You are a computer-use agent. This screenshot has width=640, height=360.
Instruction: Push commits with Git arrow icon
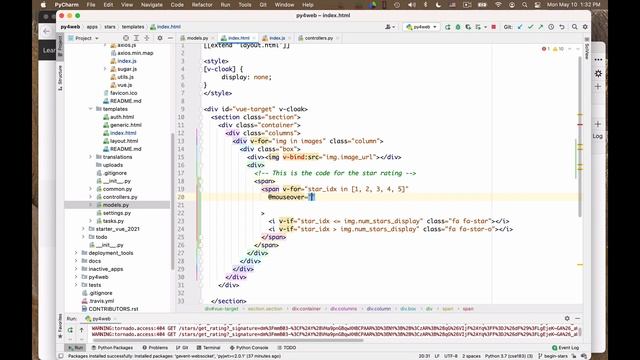pos(540,27)
